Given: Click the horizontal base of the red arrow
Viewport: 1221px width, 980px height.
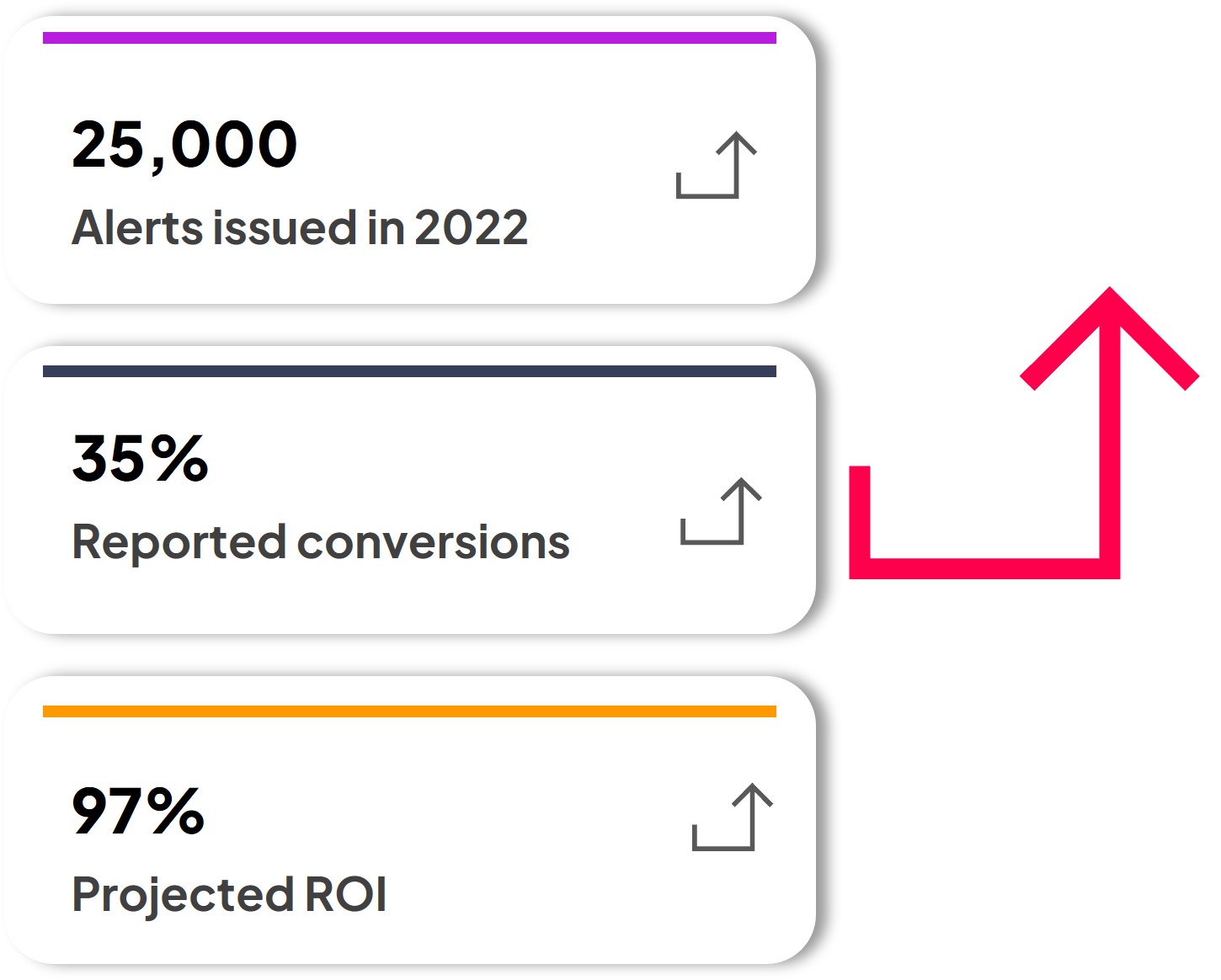Looking at the screenshot, I should pyautogui.click(x=984, y=568).
